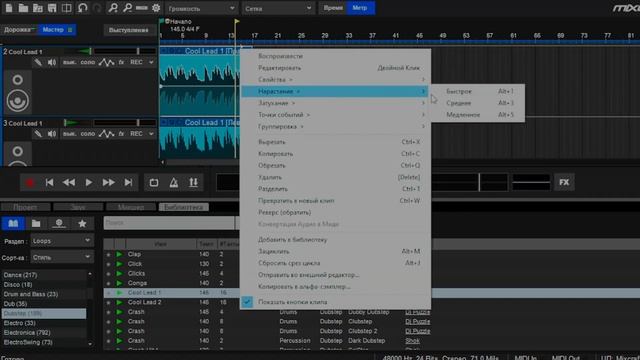Screen dimensions: 640x360
Task: Select Разделить in the context menu
Action: [x=335, y=189]
